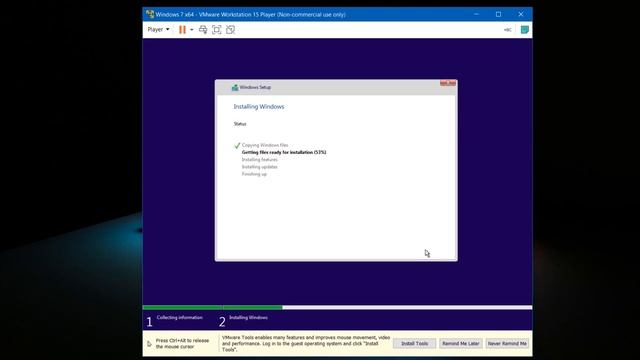Open the teal notes icon in toolbar
The image size is (640, 360).
(525, 29)
